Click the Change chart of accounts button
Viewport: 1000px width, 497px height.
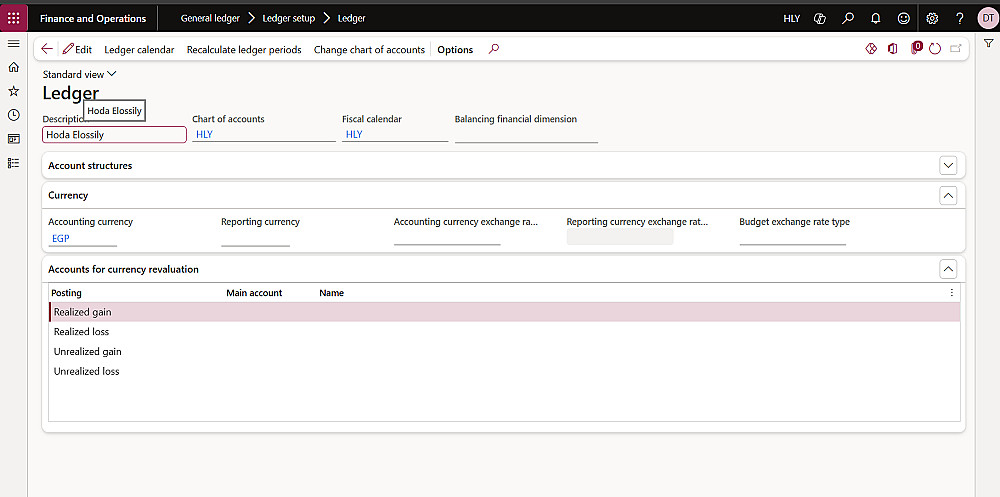[369, 49]
